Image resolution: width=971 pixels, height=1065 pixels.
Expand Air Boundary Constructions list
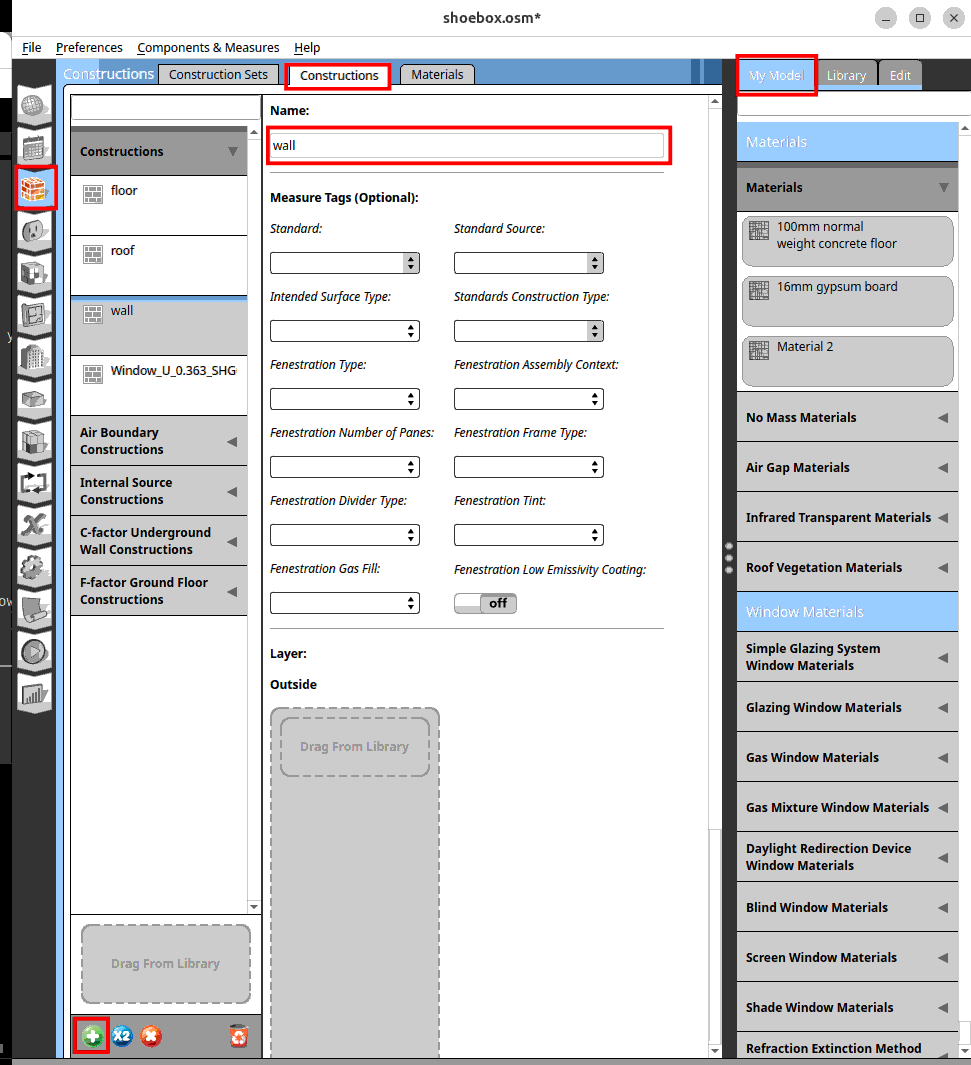(159, 441)
